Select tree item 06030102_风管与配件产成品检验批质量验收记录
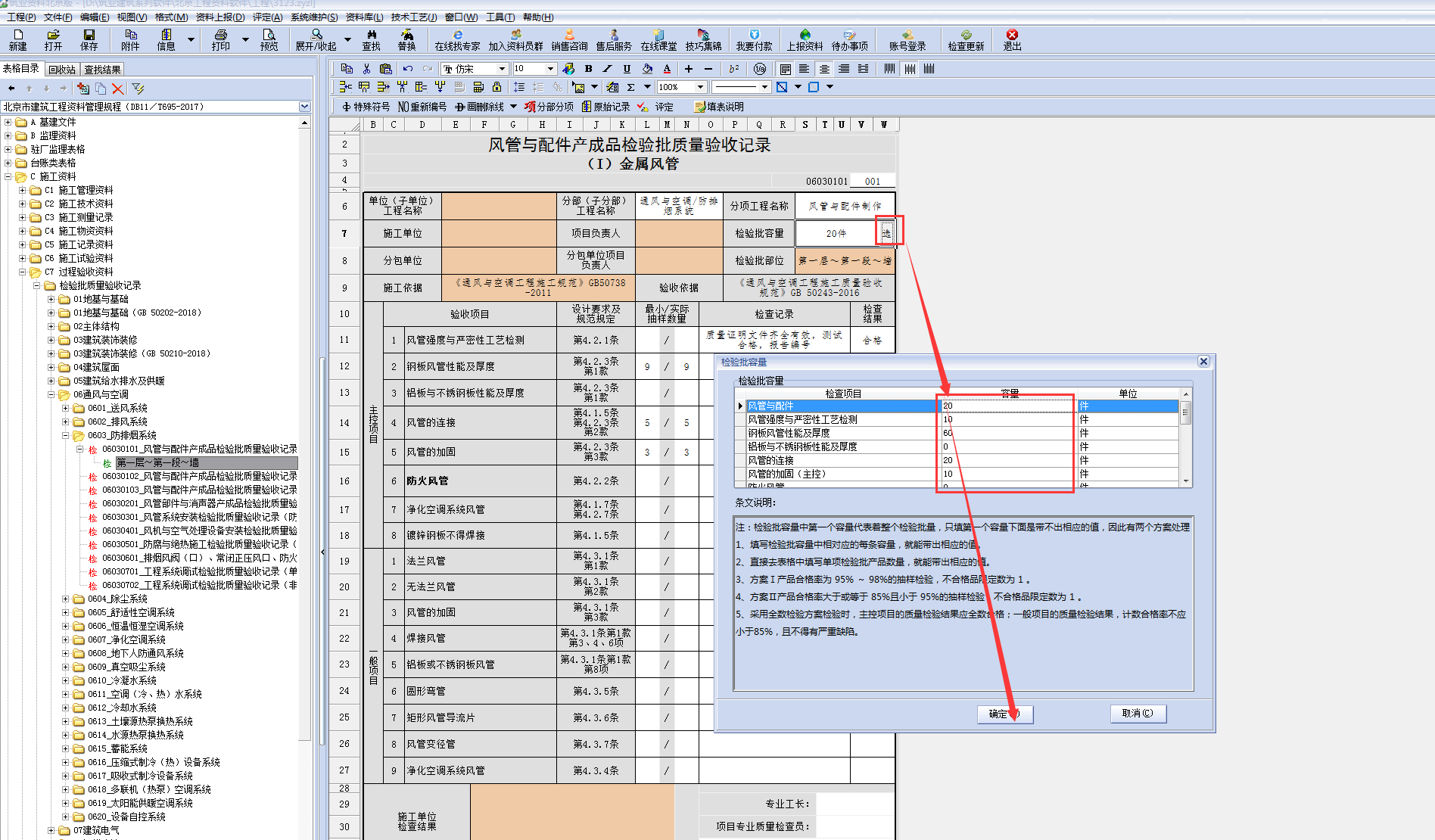The width and height of the screenshot is (1435, 840). coord(200,476)
